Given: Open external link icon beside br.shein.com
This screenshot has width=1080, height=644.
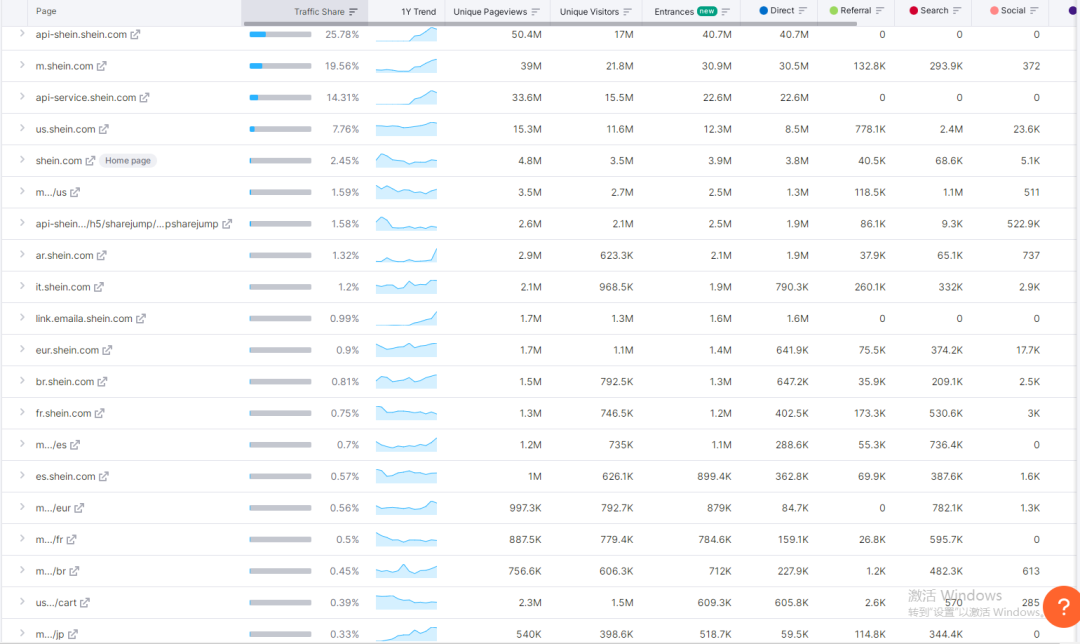Looking at the screenshot, I should [x=102, y=382].
